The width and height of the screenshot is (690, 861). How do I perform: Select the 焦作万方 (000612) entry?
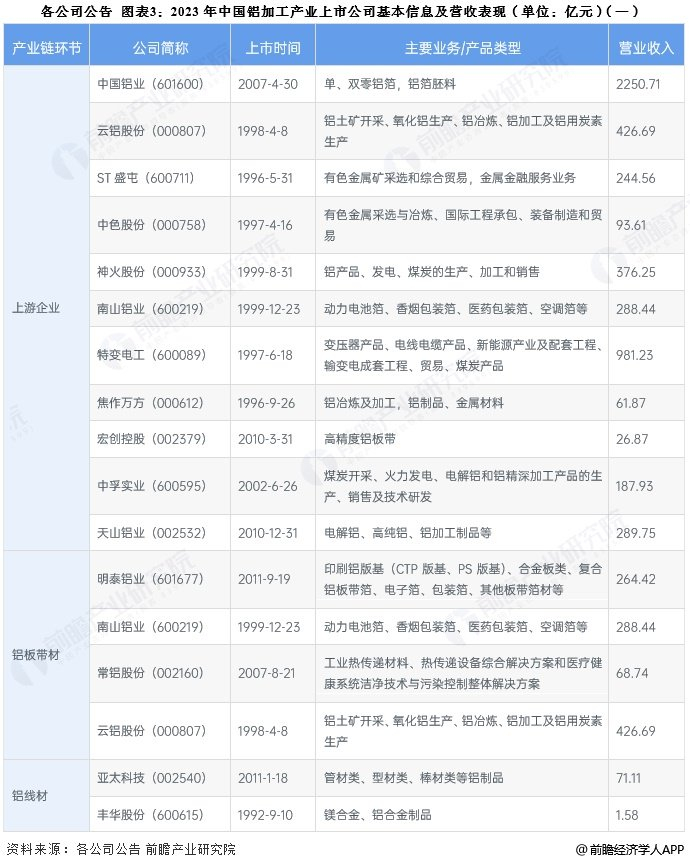click(x=159, y=402)
